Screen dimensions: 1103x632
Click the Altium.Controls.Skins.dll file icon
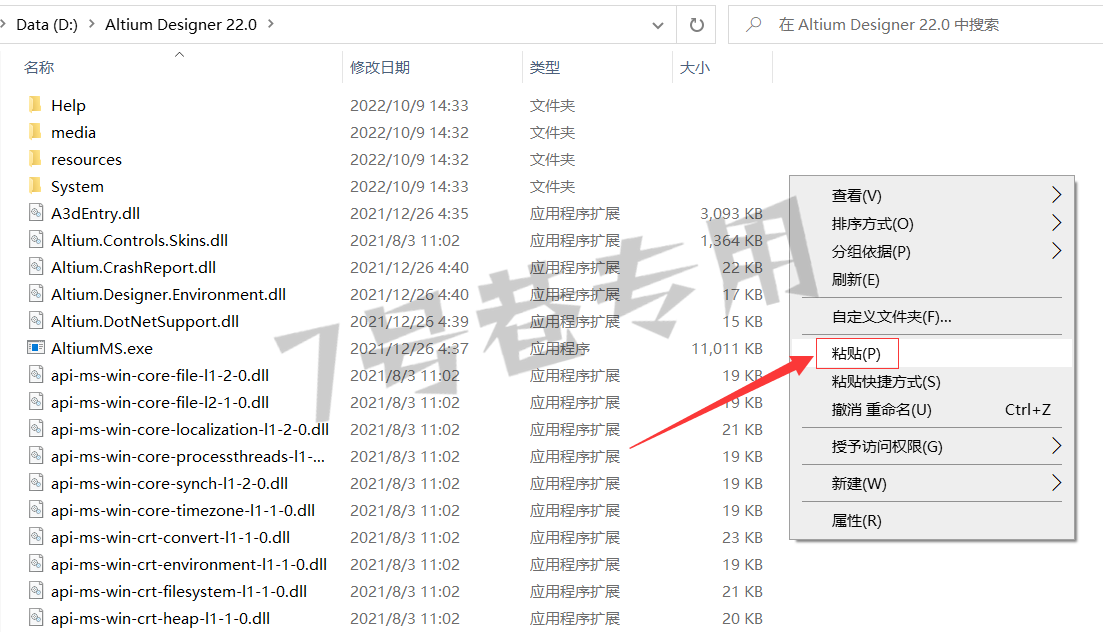click(x=36, y=240)
